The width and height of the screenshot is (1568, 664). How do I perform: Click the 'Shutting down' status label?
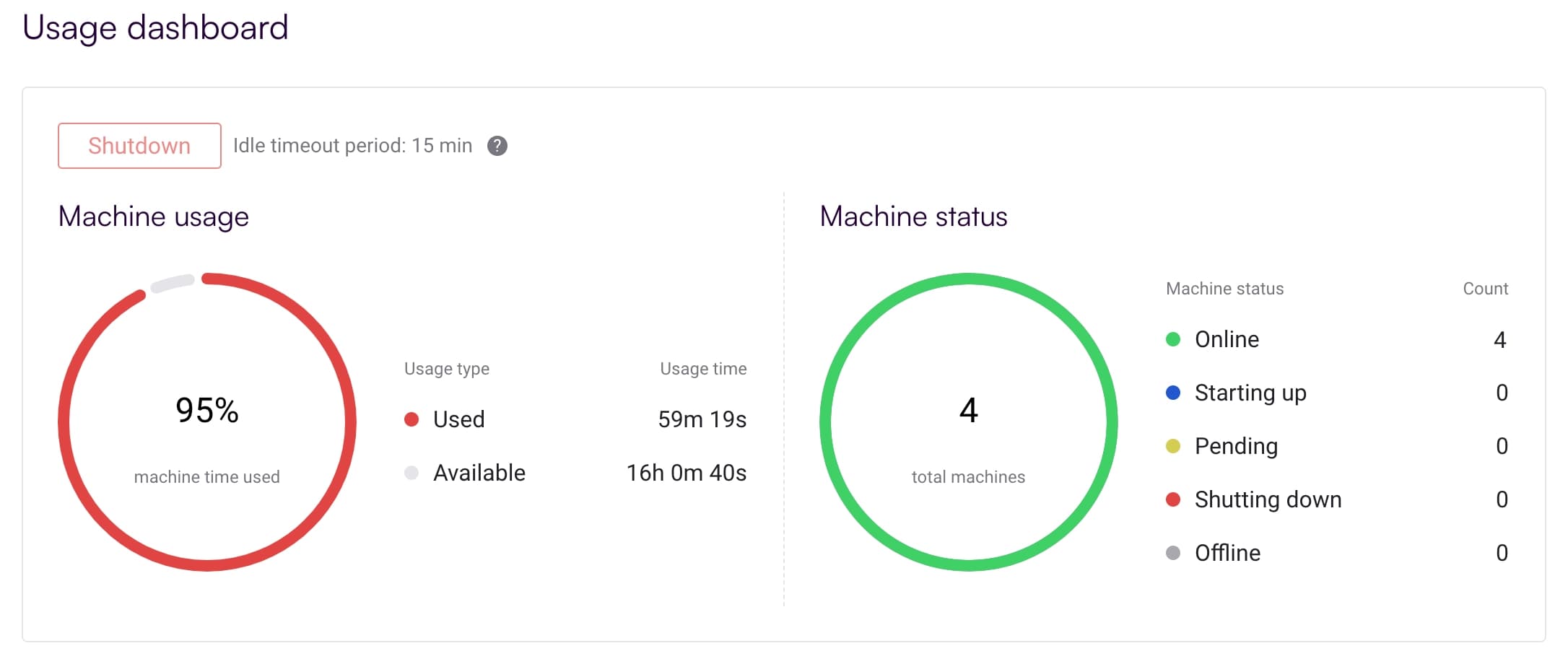click(x=1268, y=499)
